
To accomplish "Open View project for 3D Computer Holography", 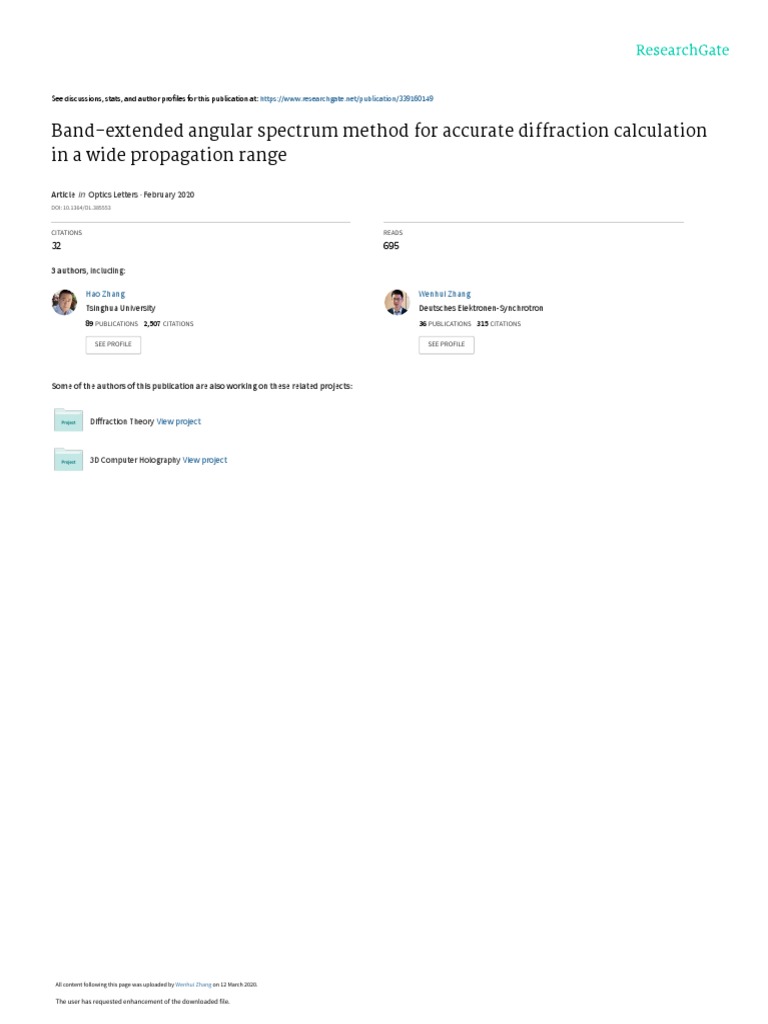I will pos(205,460).
